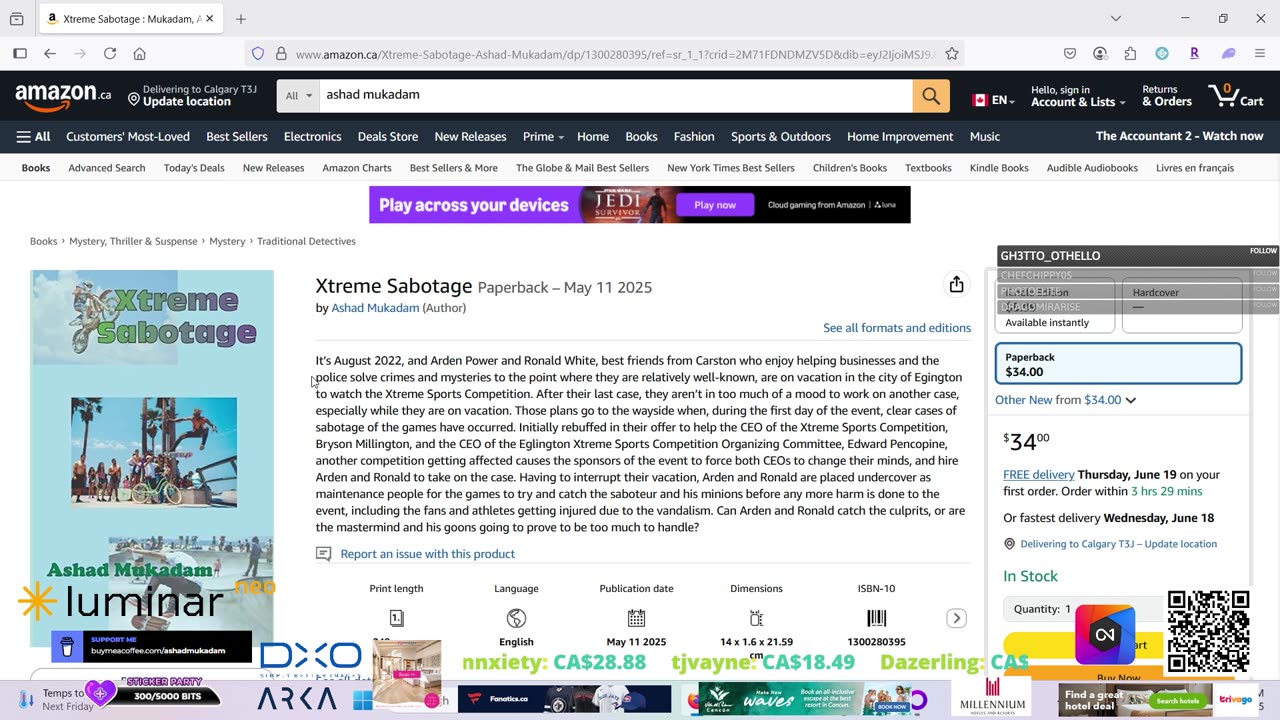Click the Dimensions ruler icon

coord(756,618)
